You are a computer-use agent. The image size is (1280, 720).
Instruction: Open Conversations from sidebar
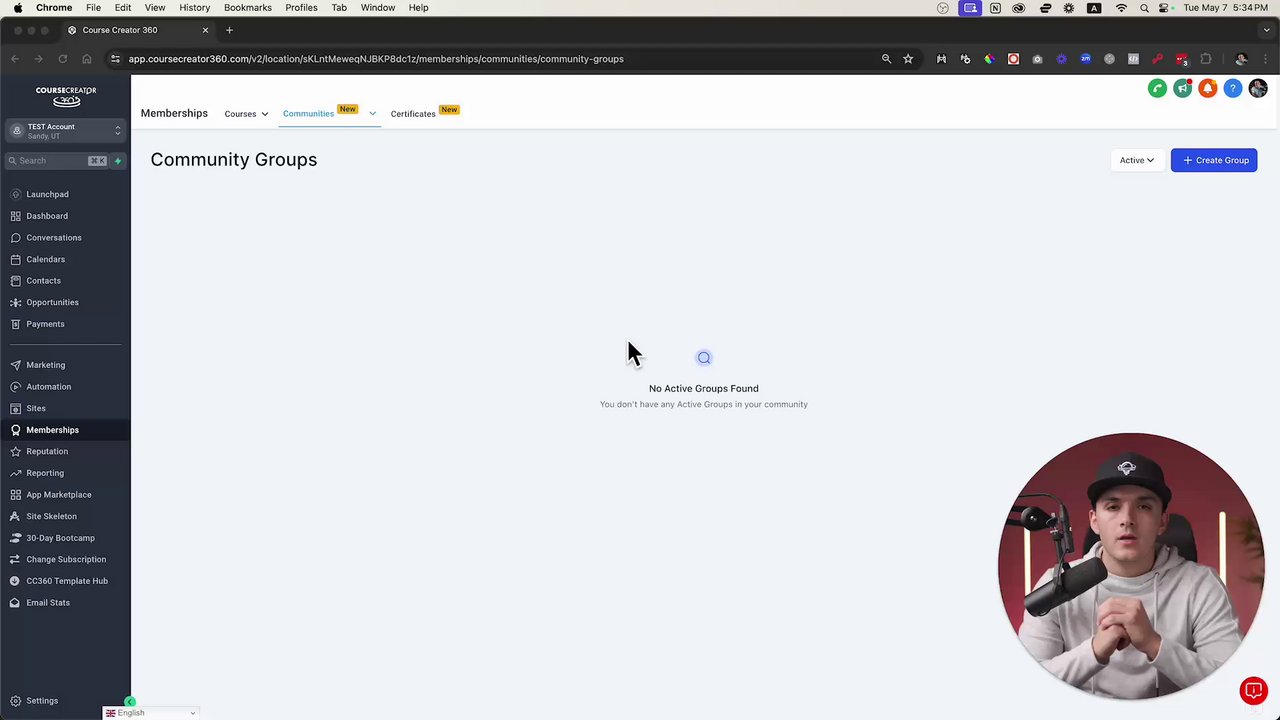(x=53, y=238)
